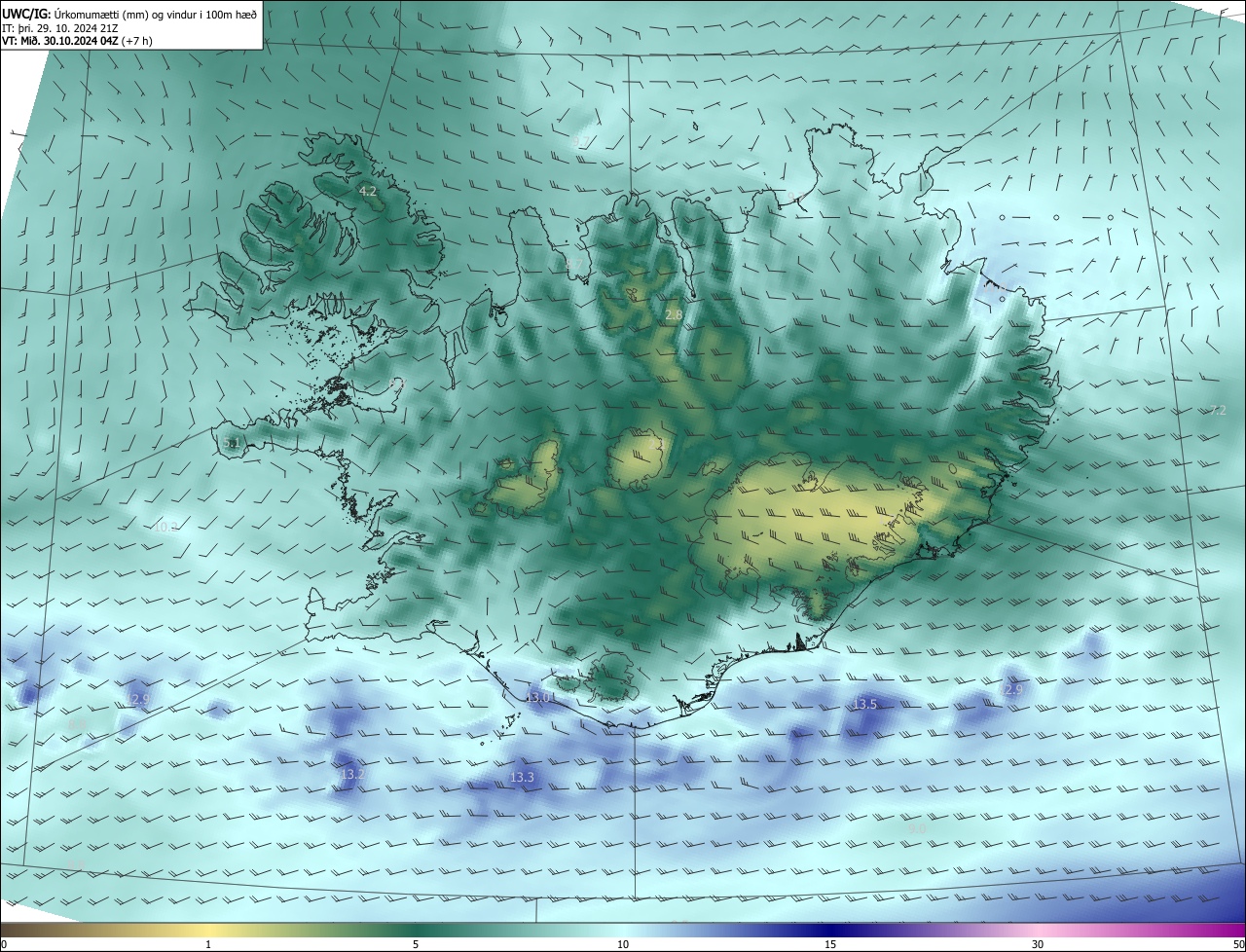
Task: Click the '0' tick on color scale
Action: 4,944
